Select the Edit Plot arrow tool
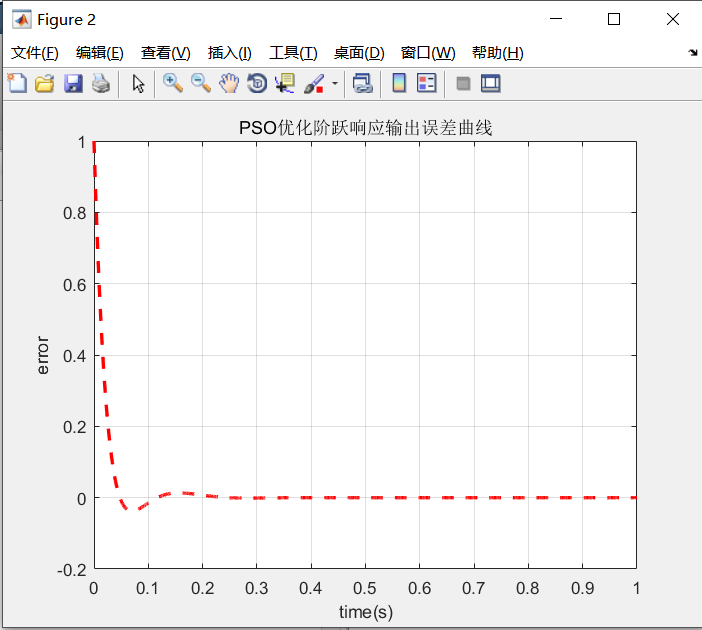Viewport: 702px width, 630px height. point(138,84)
